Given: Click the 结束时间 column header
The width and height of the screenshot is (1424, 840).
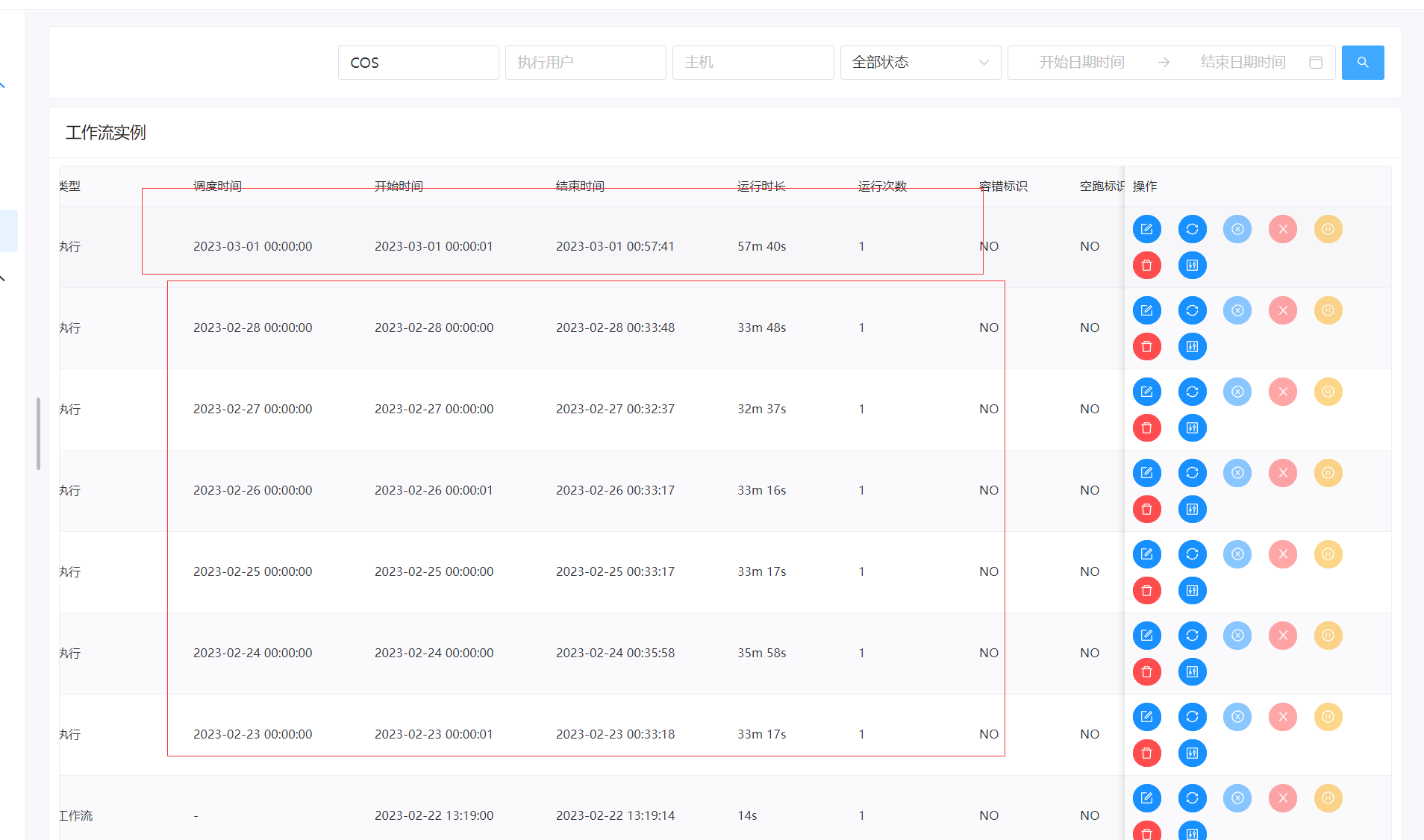Looking at the screenshot, I should (580, 186).
